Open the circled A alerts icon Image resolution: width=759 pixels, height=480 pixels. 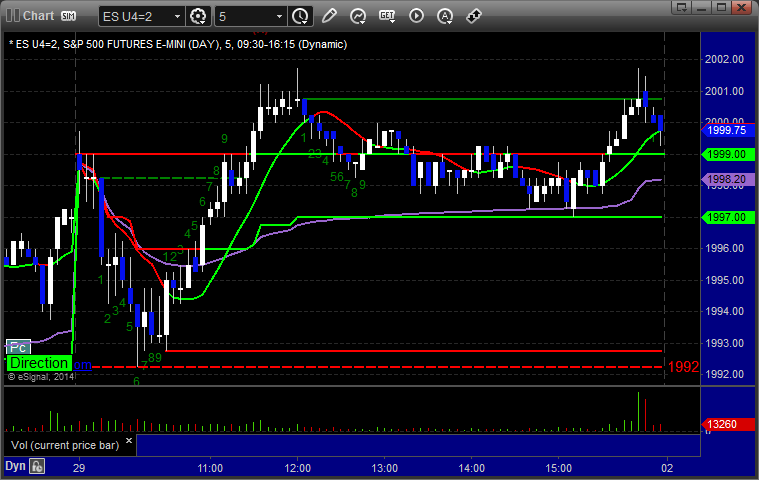(445, 16)
